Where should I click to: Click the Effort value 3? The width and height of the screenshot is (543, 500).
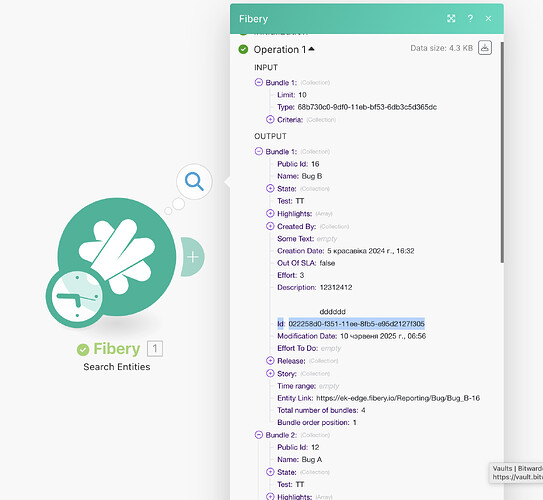(x=302, y=275)
